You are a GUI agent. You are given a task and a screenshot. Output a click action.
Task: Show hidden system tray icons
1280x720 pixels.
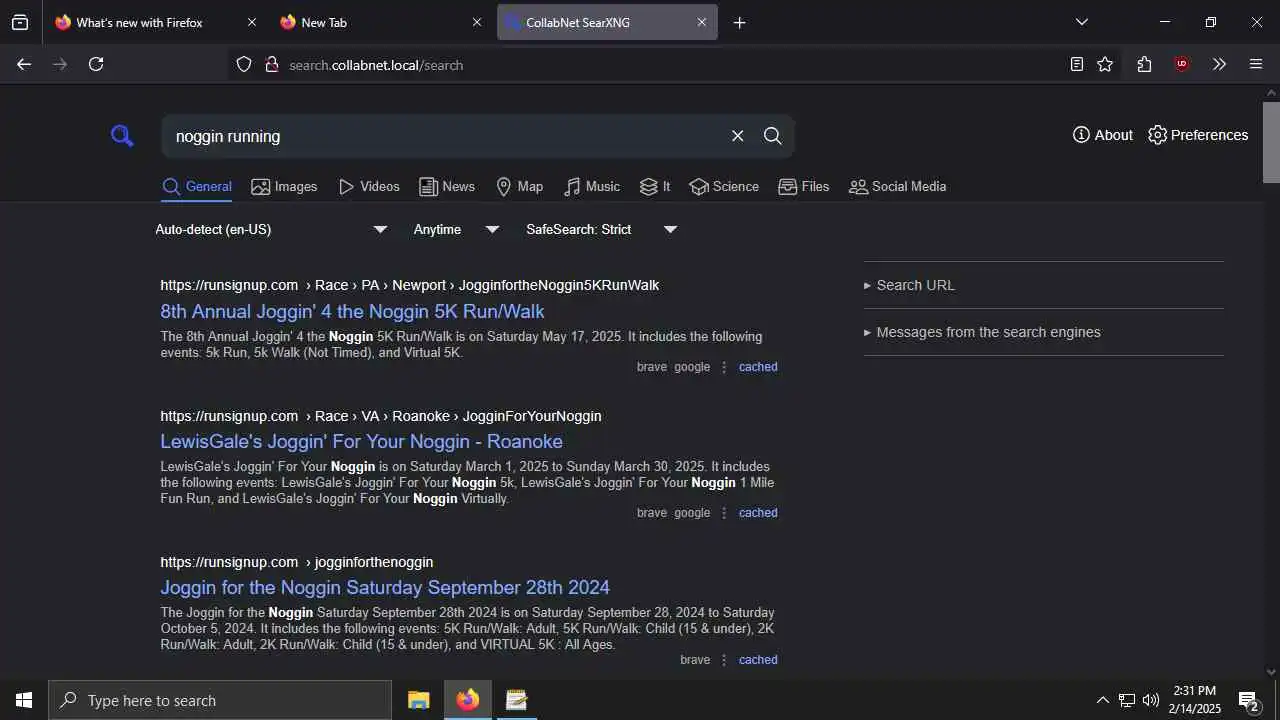point(1102,700)
